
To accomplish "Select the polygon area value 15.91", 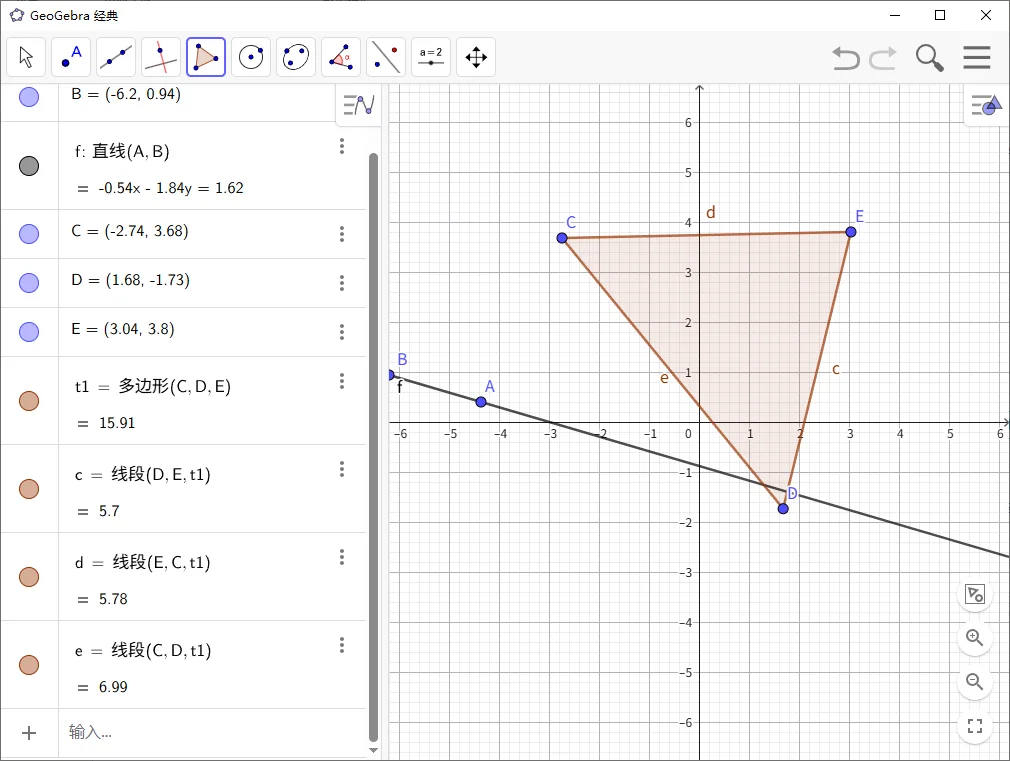I will click(x=117, y=423).
